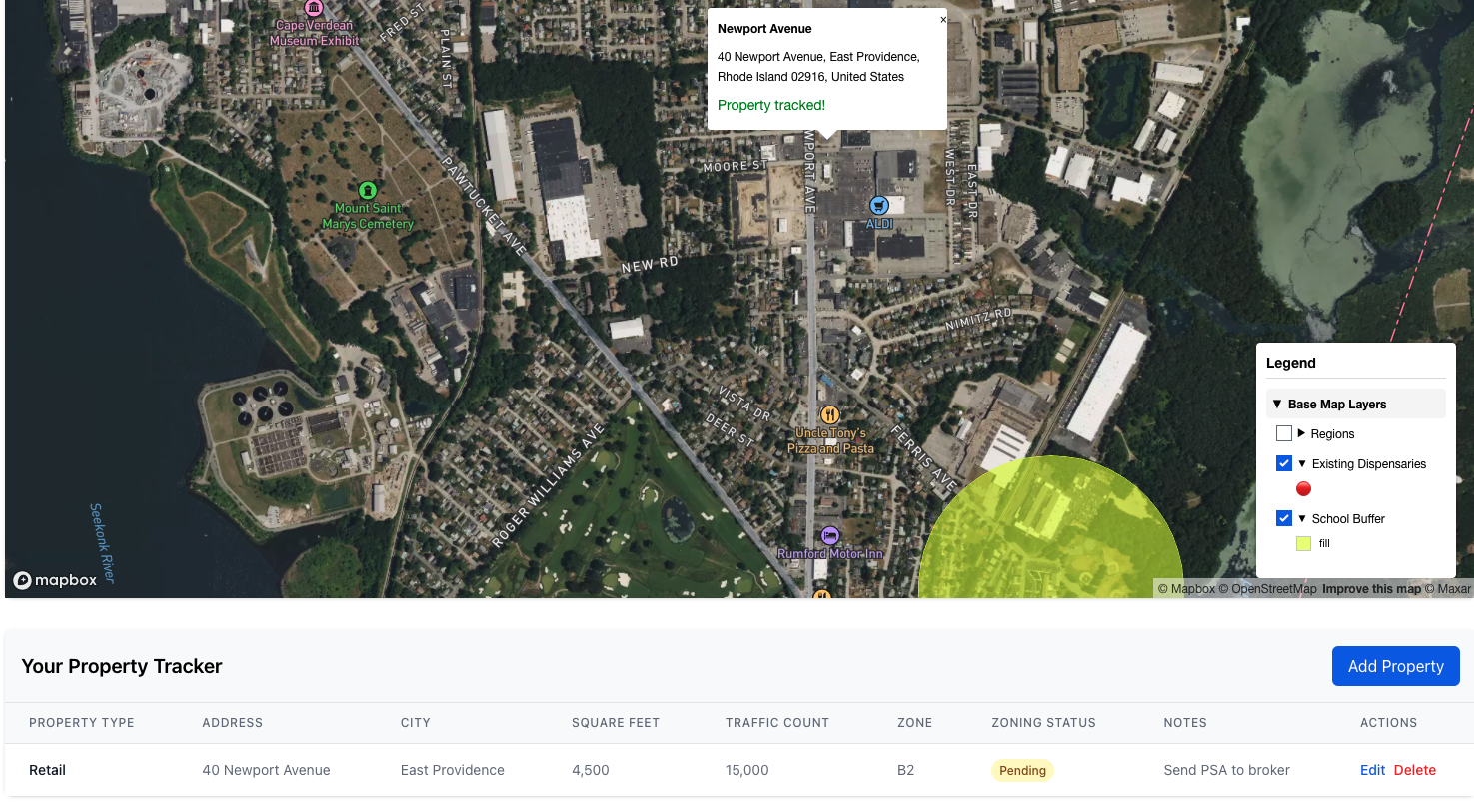The image size is (1474, 812).
Task: Click the Retail property type cell
Action: (47, 770)
